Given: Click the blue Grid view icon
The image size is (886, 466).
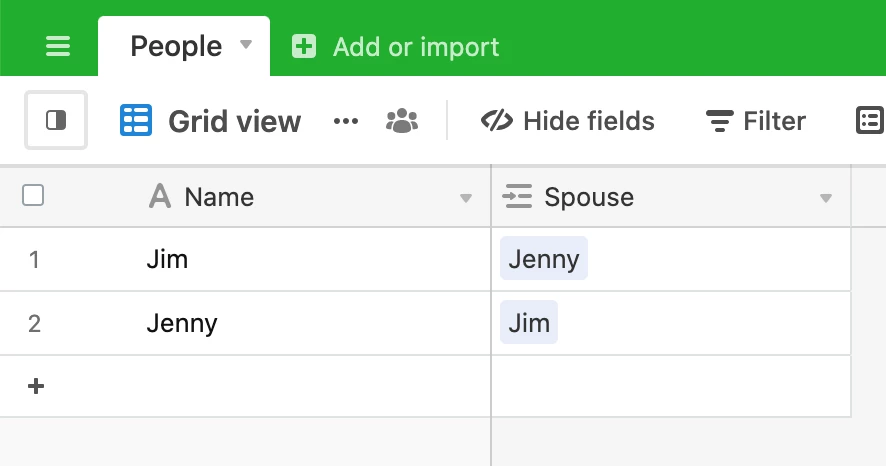Looking at the screenshot, I should click(136, 120).
